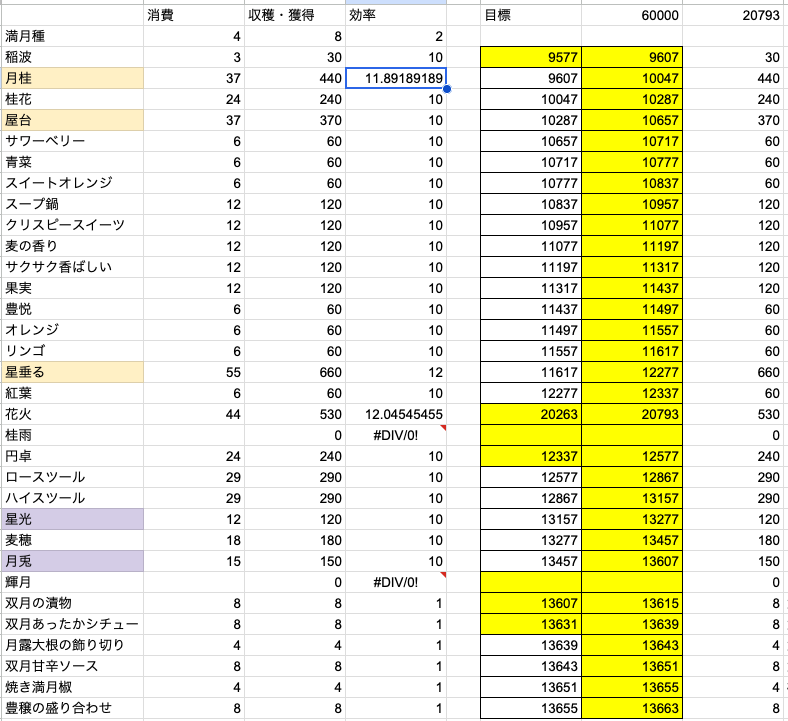Select the 双月あったかシチュー label cell
Image resolution: width=788 pixels, height=721 pixels.
72,624
